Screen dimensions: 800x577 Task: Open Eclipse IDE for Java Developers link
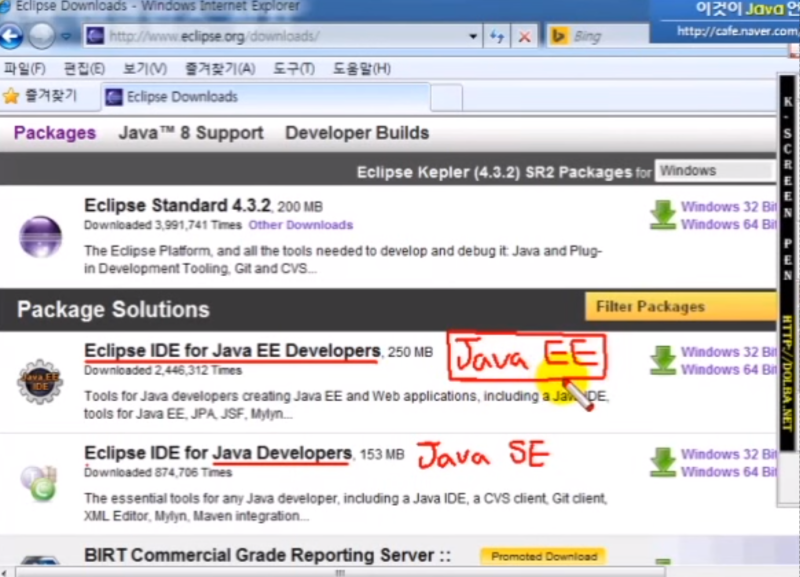218,453
